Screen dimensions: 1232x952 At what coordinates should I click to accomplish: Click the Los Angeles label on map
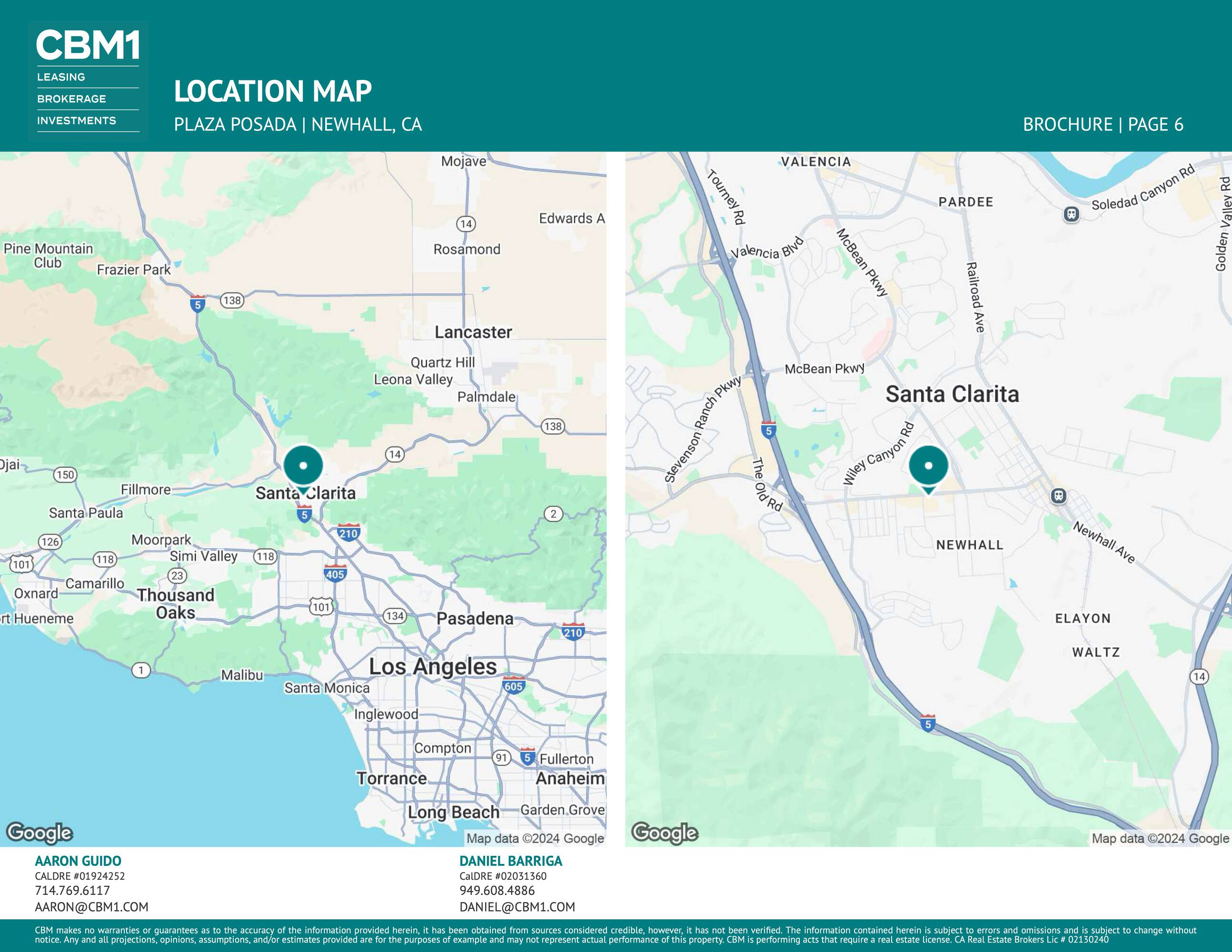click(433, 666)
